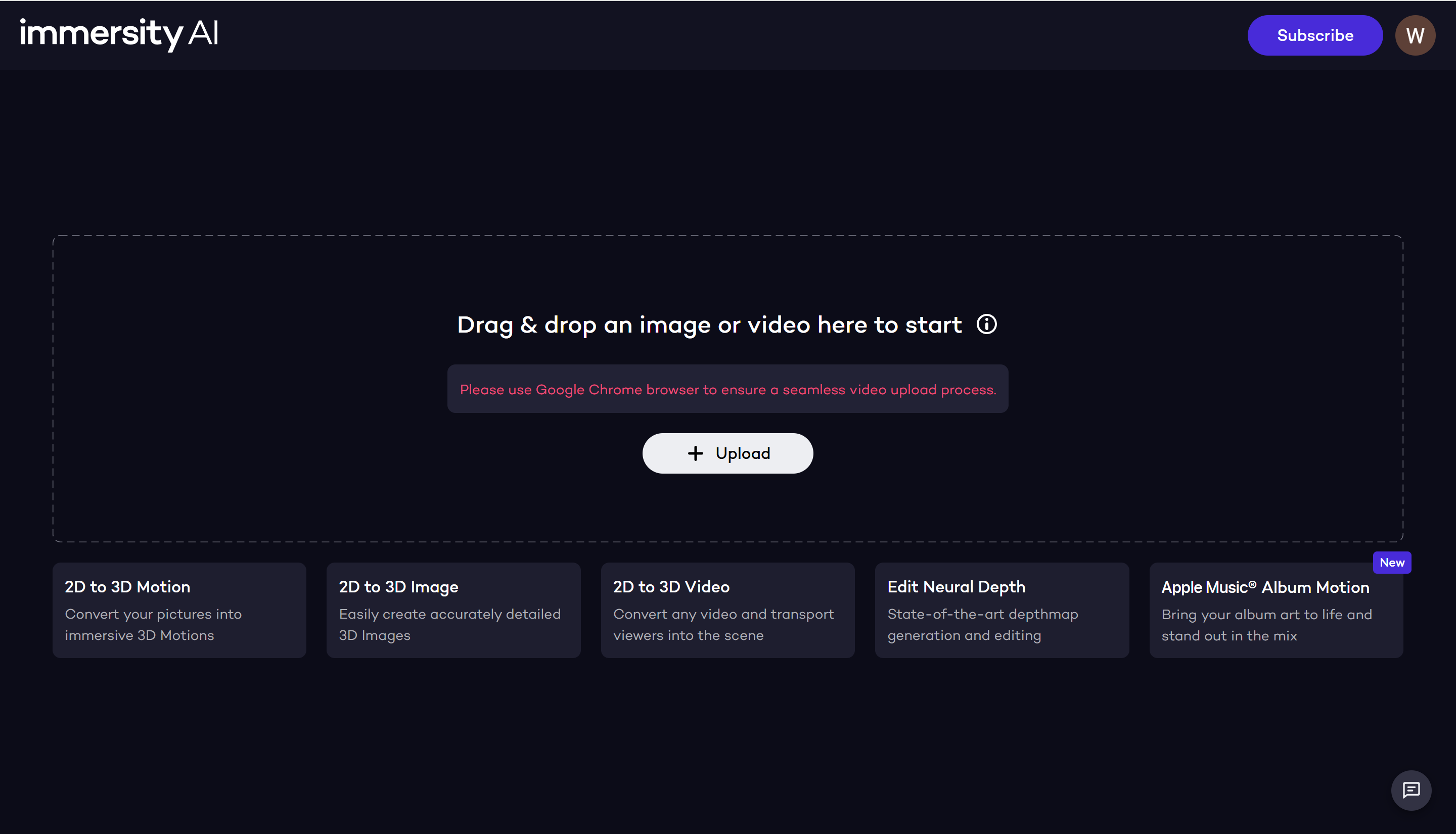Click the 'Convert your pictures' description text

click(154, 624)
